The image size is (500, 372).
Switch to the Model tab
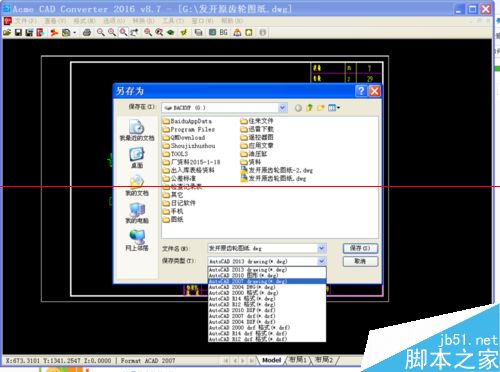click(x=271, y=360)
